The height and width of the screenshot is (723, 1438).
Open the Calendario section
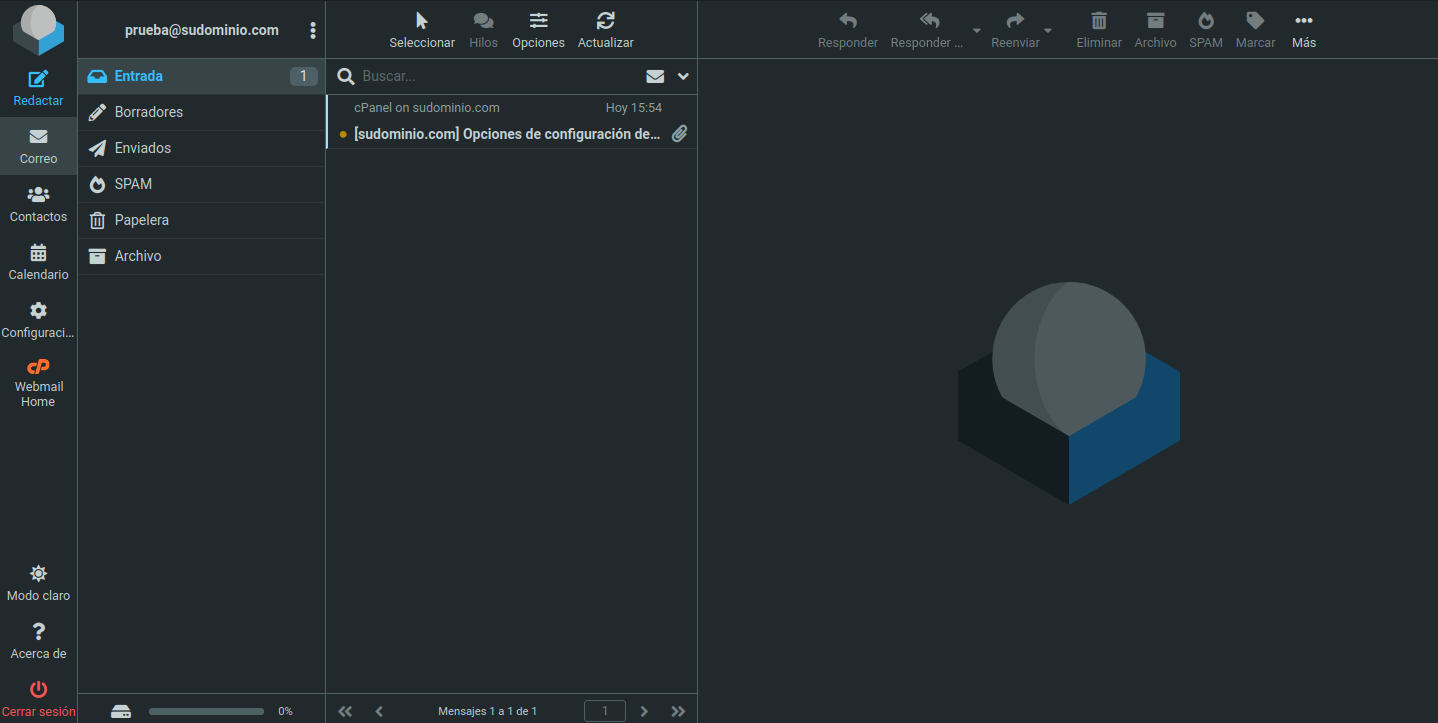coord(38,262)
